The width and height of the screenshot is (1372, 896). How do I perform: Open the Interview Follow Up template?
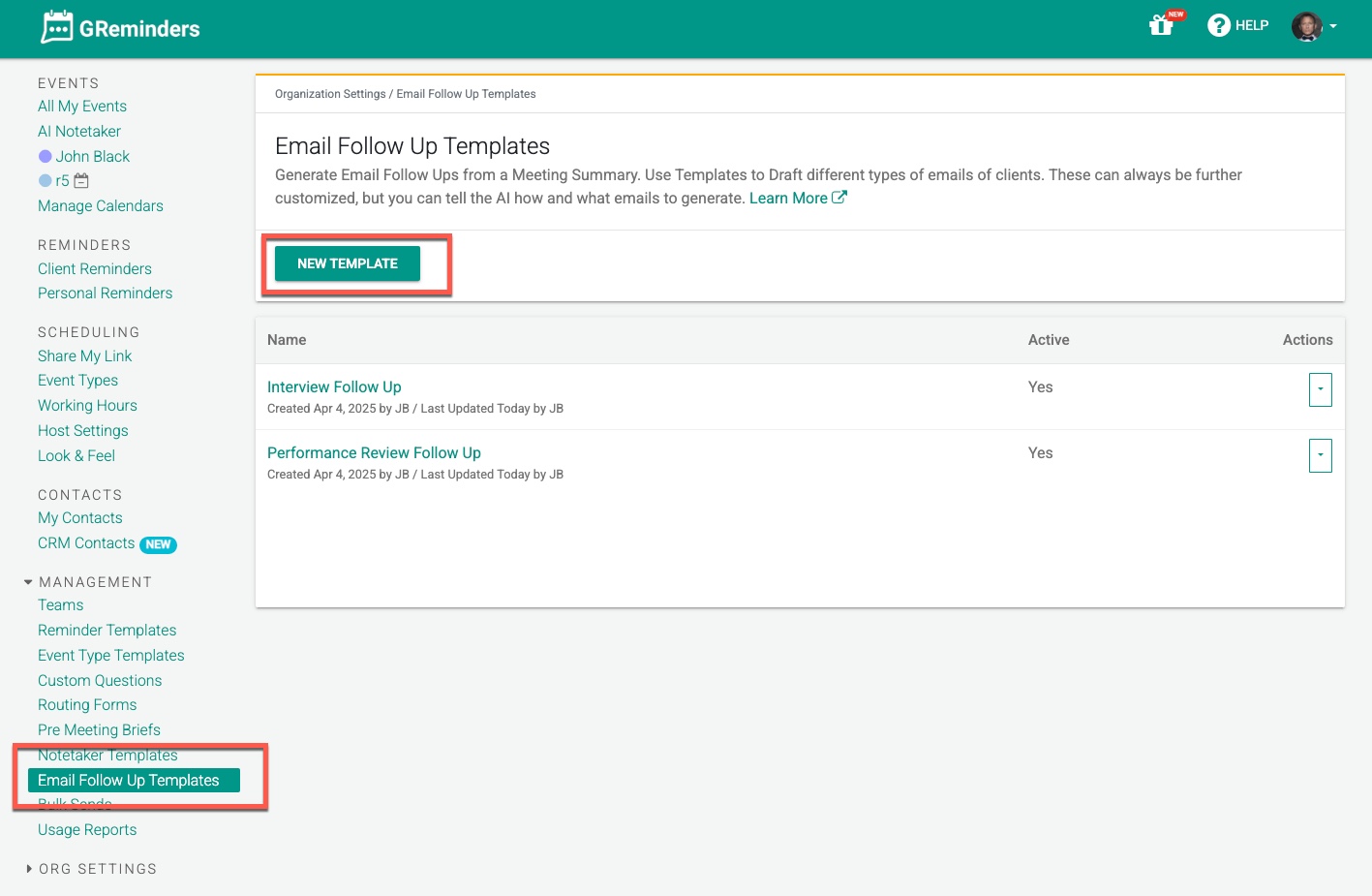coord(334,387)
